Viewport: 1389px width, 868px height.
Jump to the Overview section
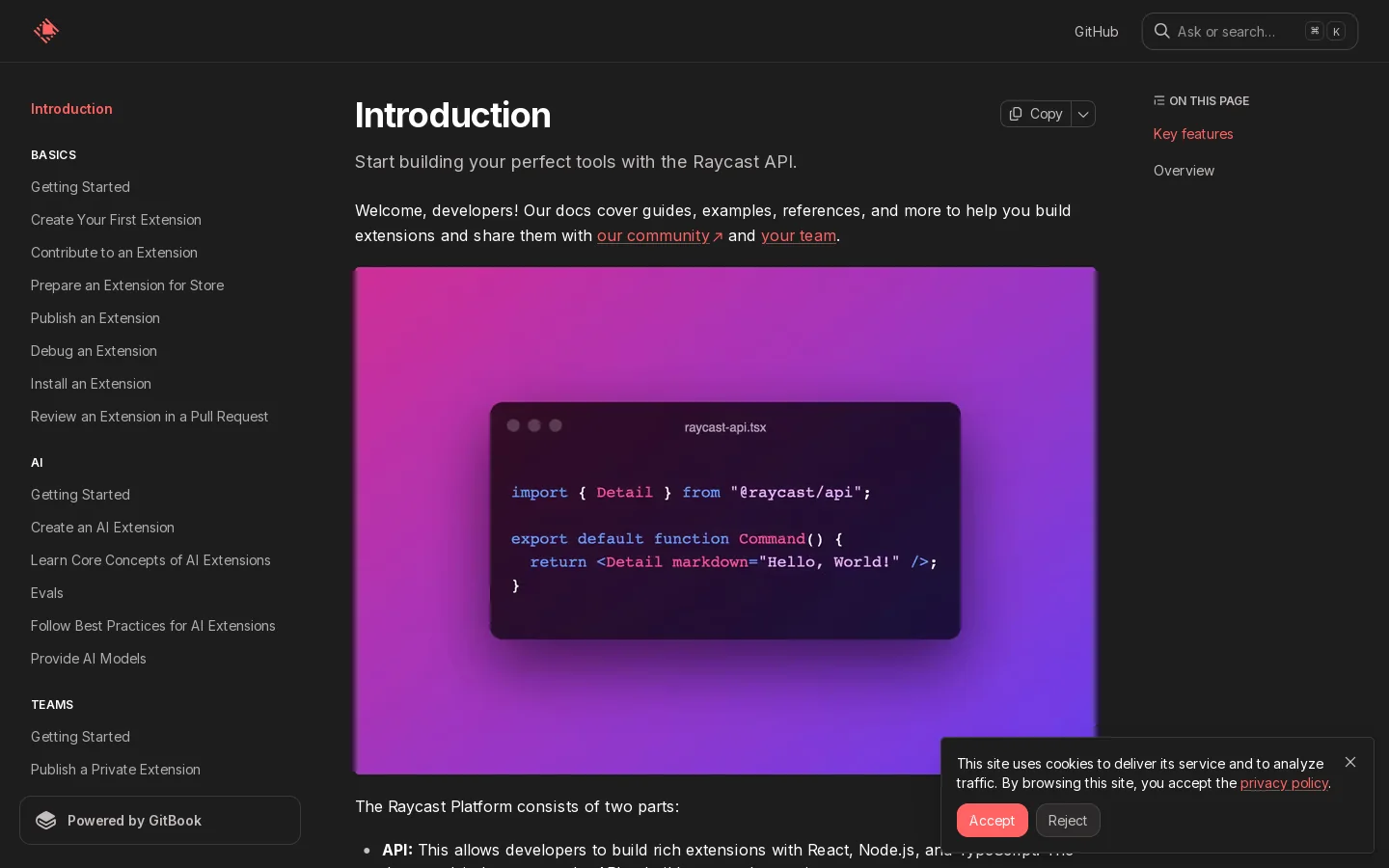[x=1184, y=171]
